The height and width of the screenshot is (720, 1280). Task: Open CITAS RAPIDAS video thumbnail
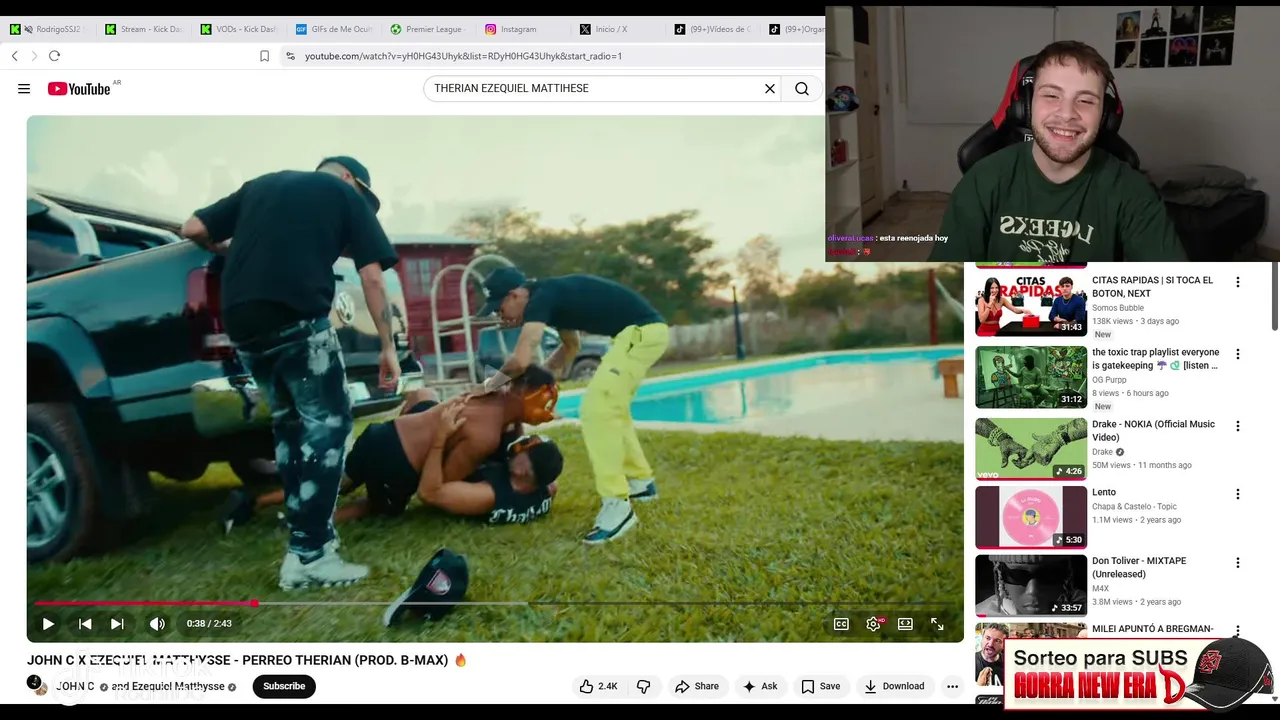pos(1031,305)
